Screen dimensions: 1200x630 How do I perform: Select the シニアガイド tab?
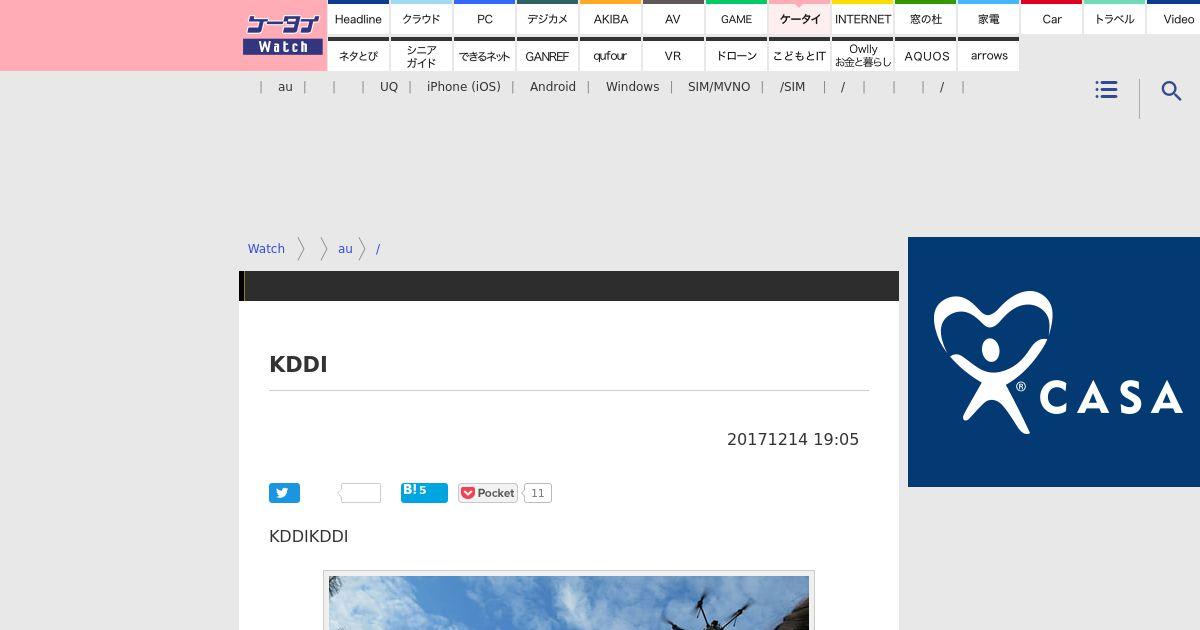(x=421, y=55)
